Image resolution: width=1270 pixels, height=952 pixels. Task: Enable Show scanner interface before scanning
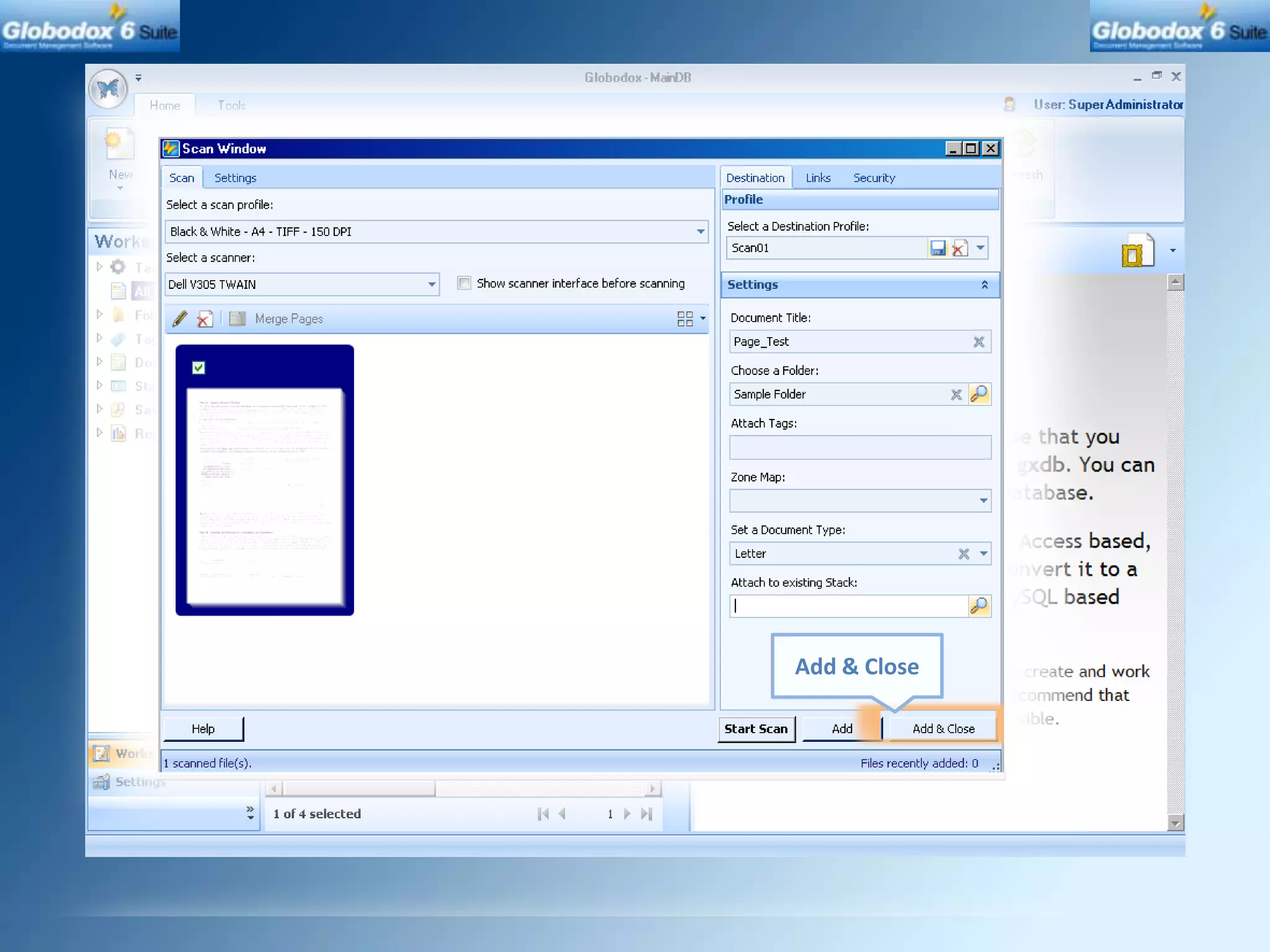(x=464, y=283)
